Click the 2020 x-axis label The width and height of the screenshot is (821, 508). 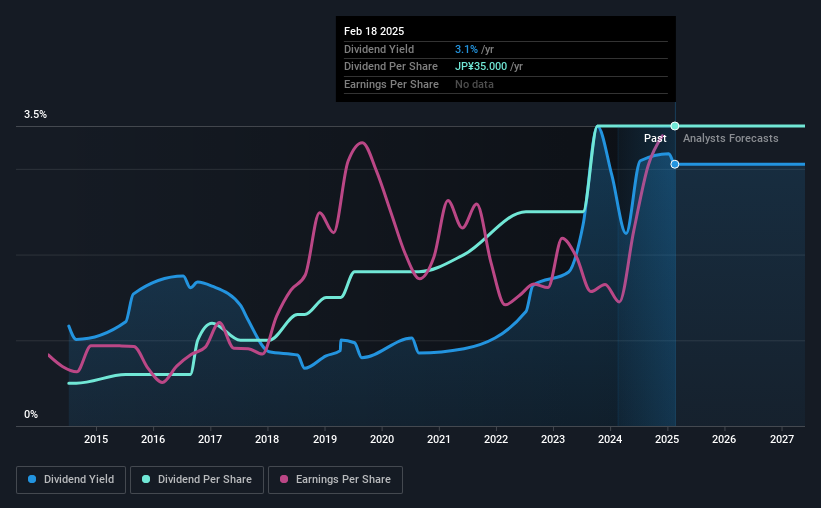(382, 439)
